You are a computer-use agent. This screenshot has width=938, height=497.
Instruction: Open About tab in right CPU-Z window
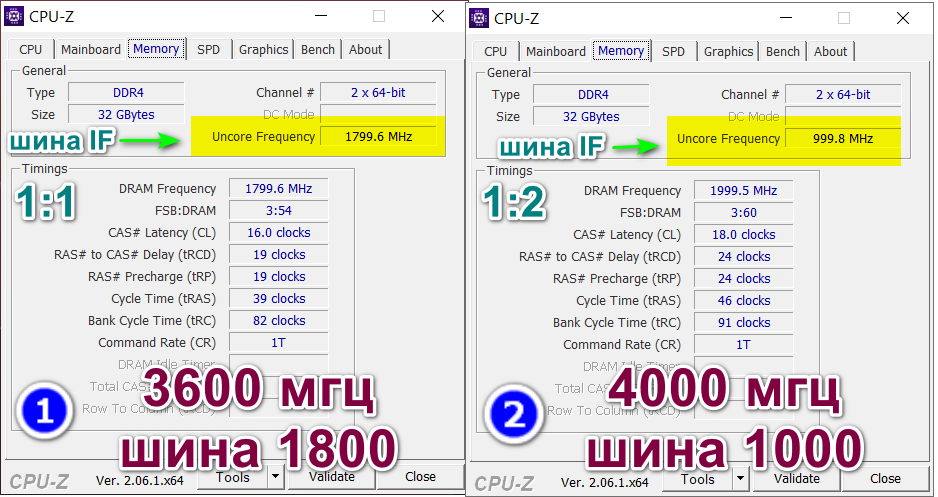[830, 51]
